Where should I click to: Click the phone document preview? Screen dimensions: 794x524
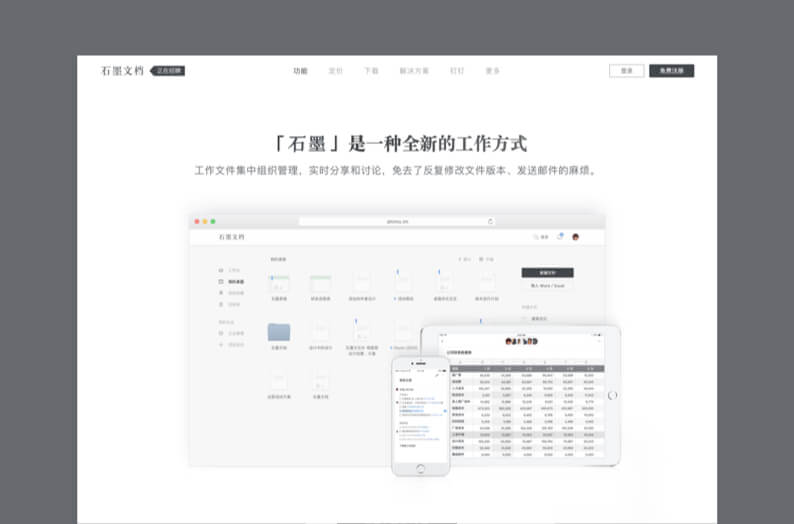pyautogui.click(x=420, y=412)
